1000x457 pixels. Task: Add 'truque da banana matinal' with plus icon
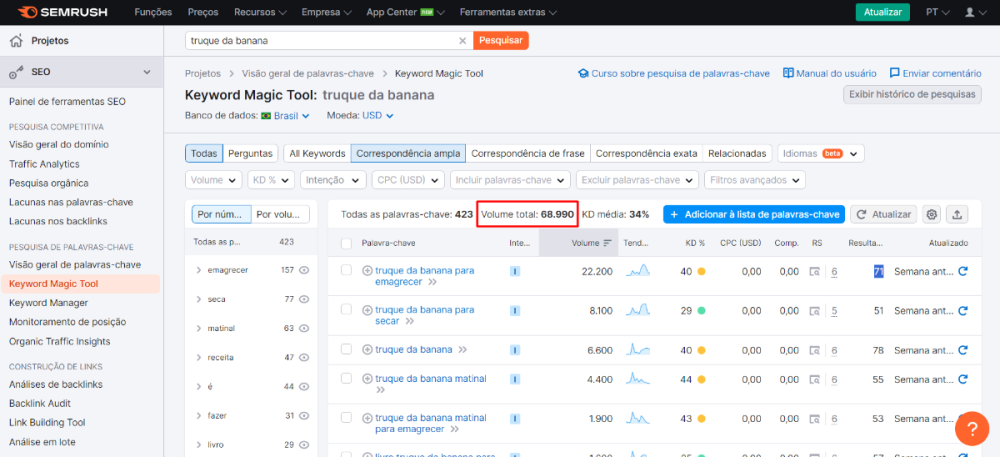pos(367,379)
